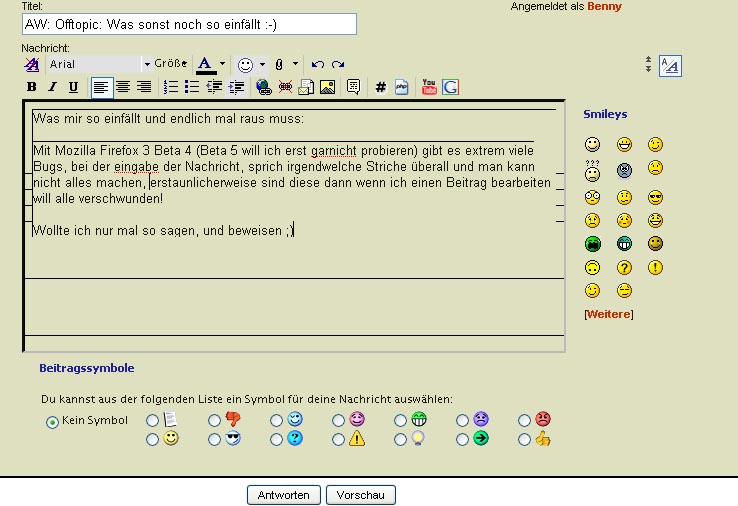Choose the thumbs-down post icon radio
This screenshot has width=738, height=506.
coord(214,421)
